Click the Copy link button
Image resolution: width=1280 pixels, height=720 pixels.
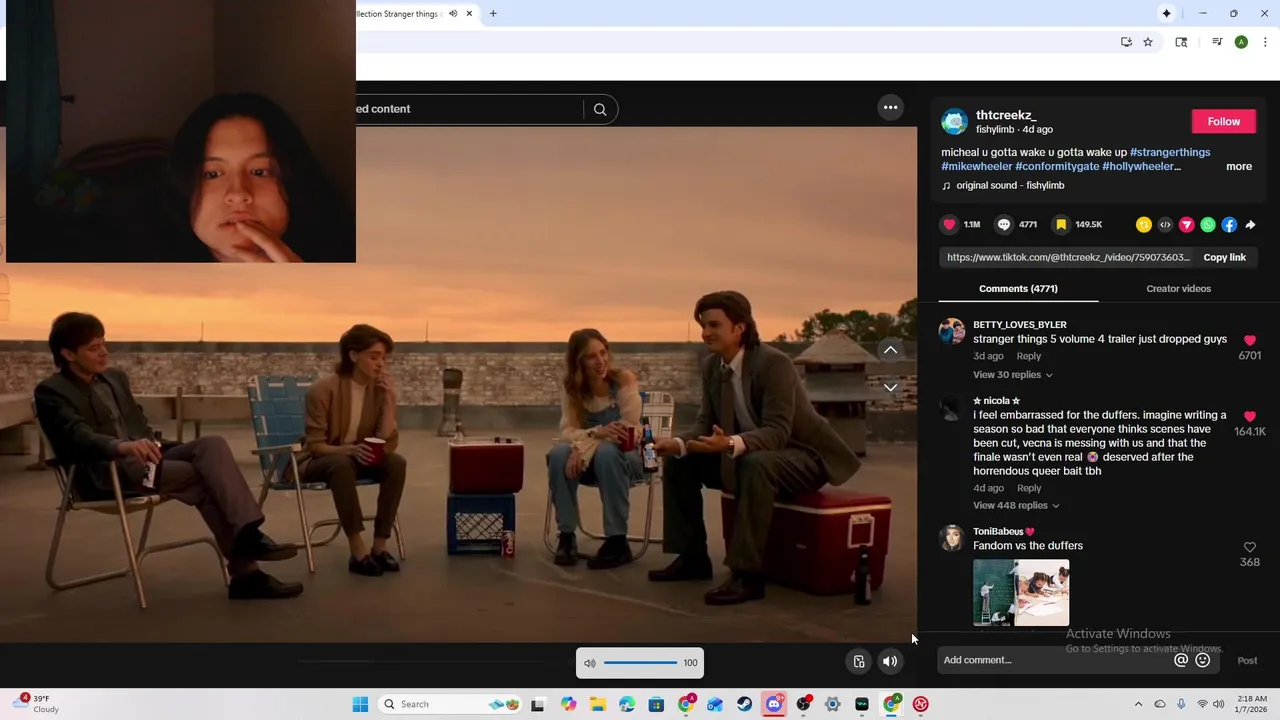click(x=1224, y=257)
